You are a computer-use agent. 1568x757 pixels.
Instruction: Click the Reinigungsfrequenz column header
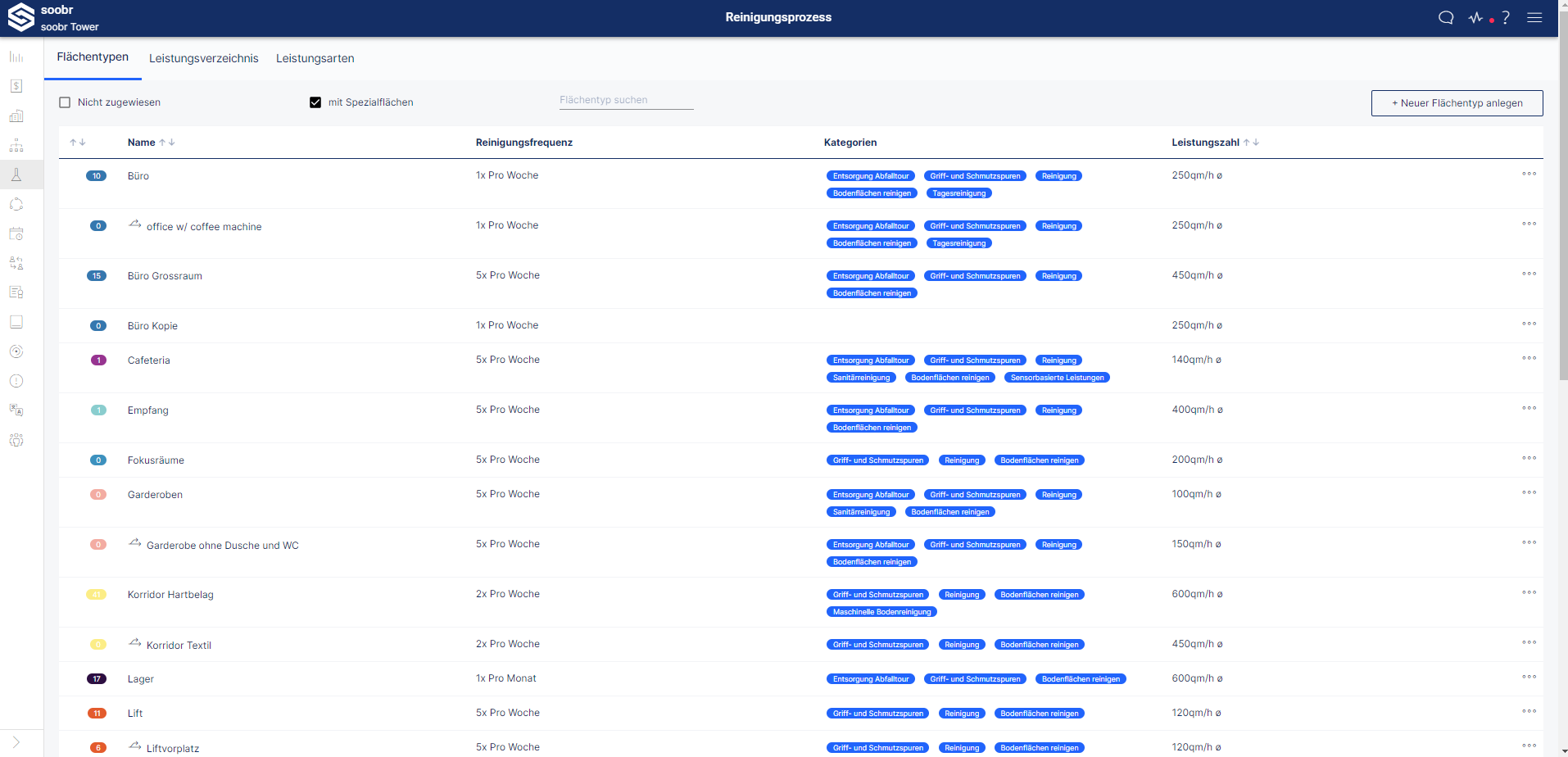[524, 143]
